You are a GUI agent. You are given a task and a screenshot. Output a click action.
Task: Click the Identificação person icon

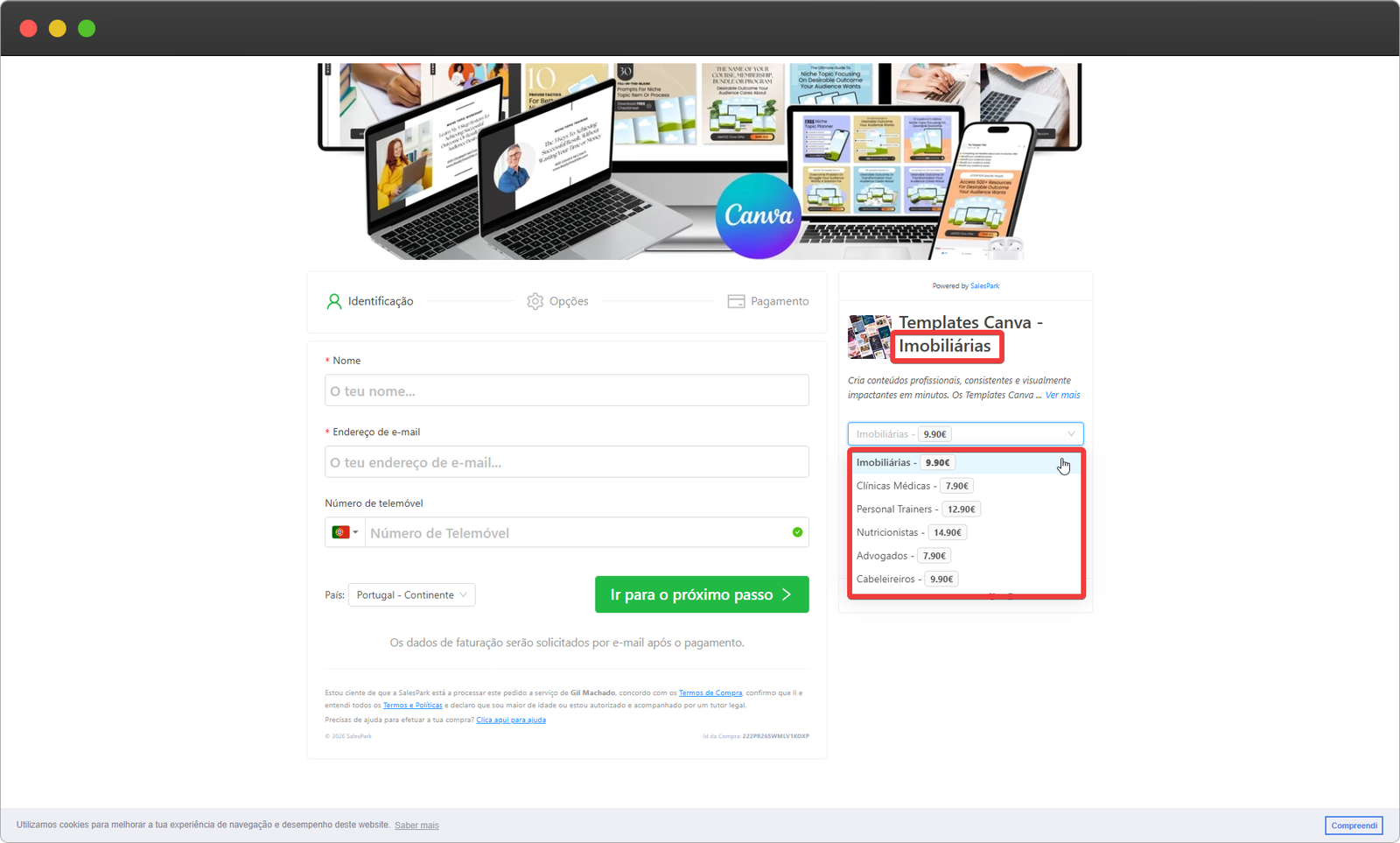[333, 301]
